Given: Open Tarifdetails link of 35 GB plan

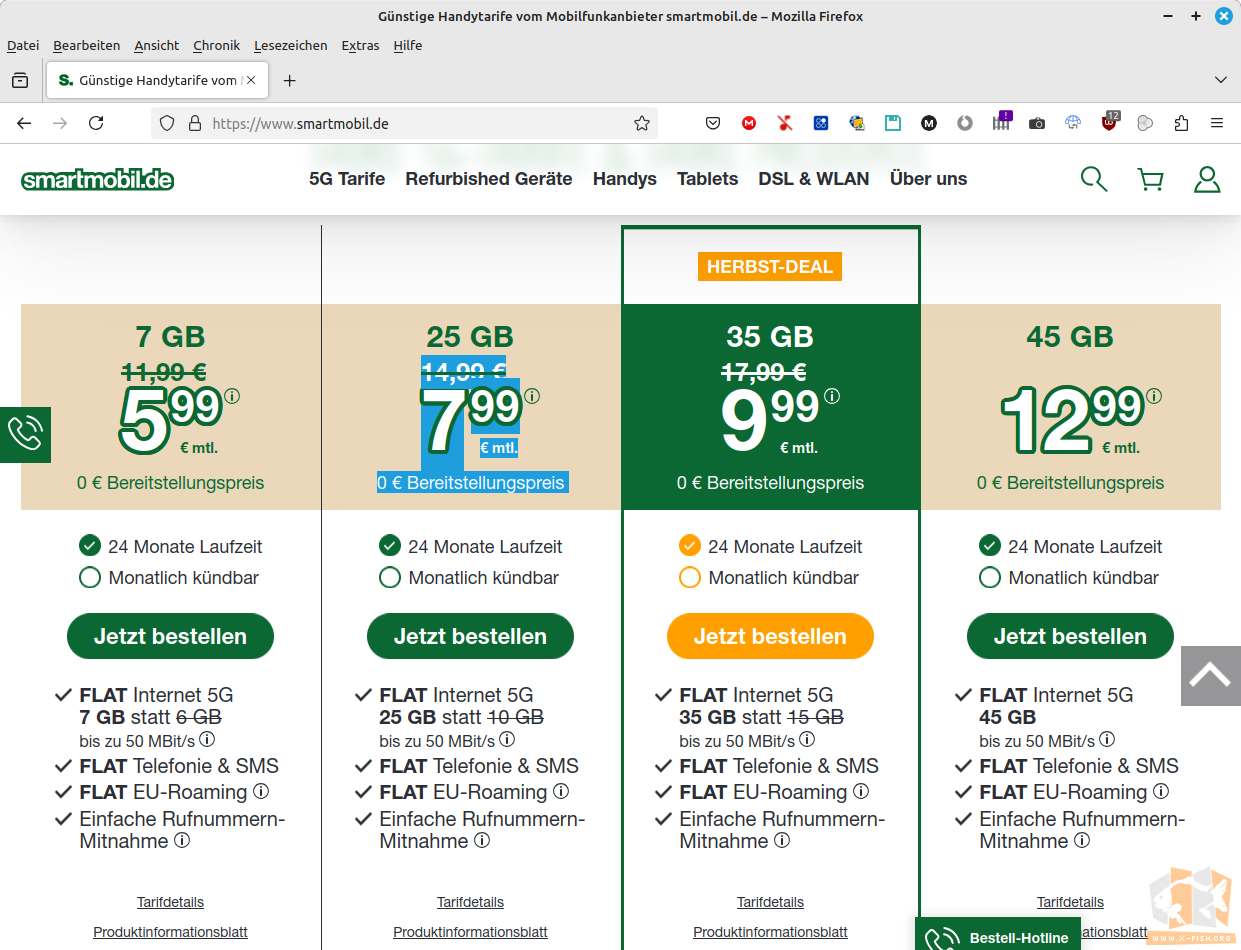Looking at the screenshot, I should pos(770,902).
